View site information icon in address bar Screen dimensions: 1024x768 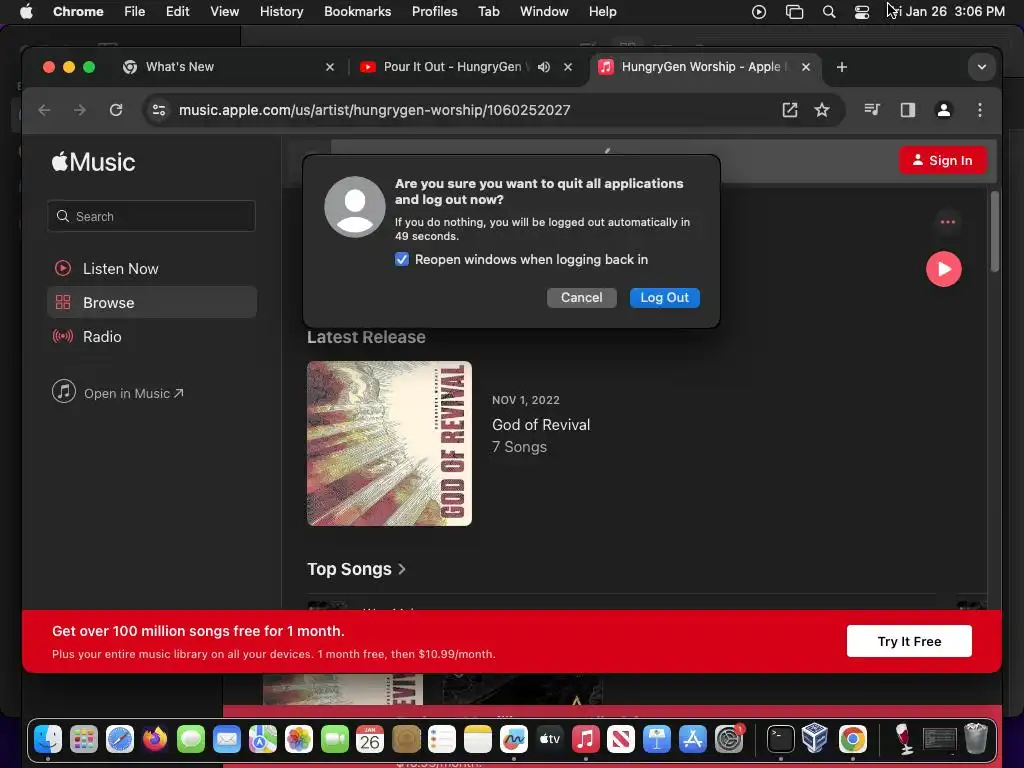pos(159,110)
